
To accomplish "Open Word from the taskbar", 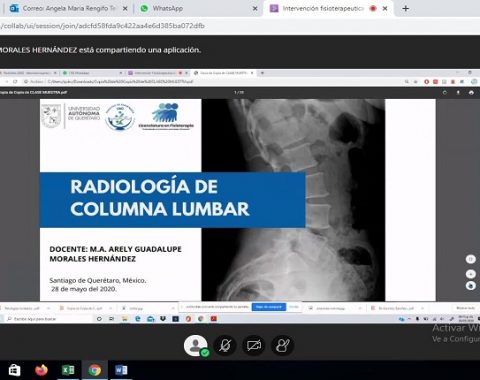I will click(121, 370).
